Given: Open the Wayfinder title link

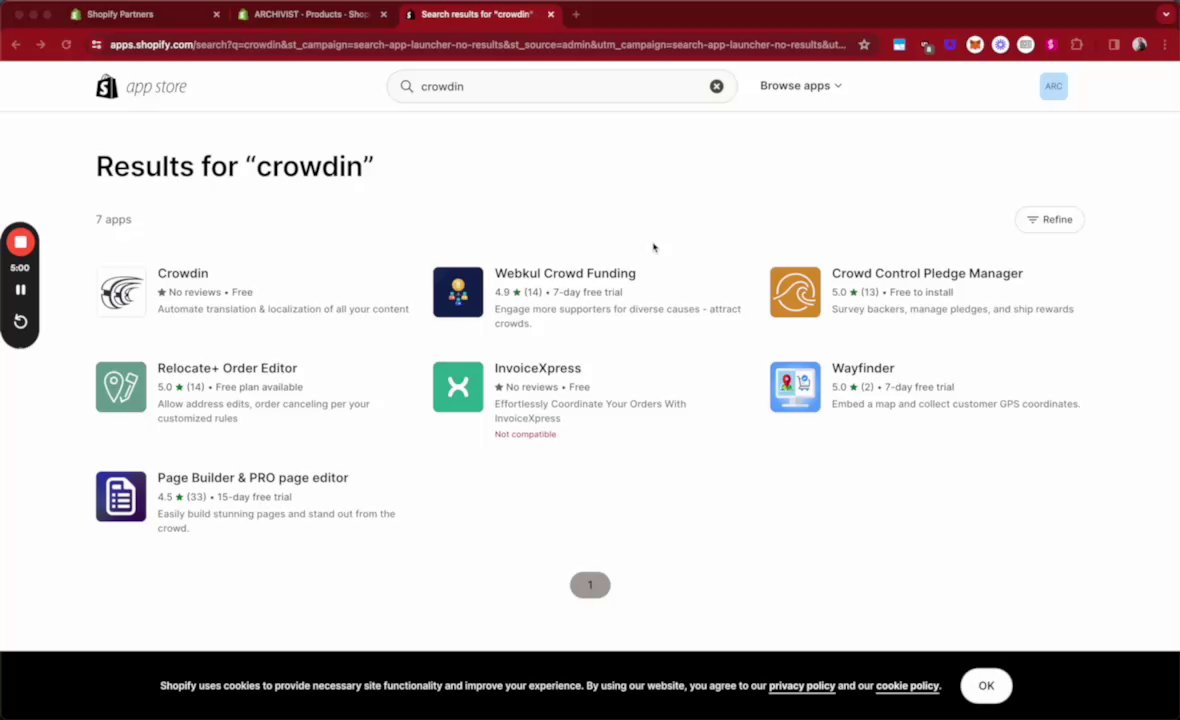Looking at the screenshot, I should pos(863,368).
